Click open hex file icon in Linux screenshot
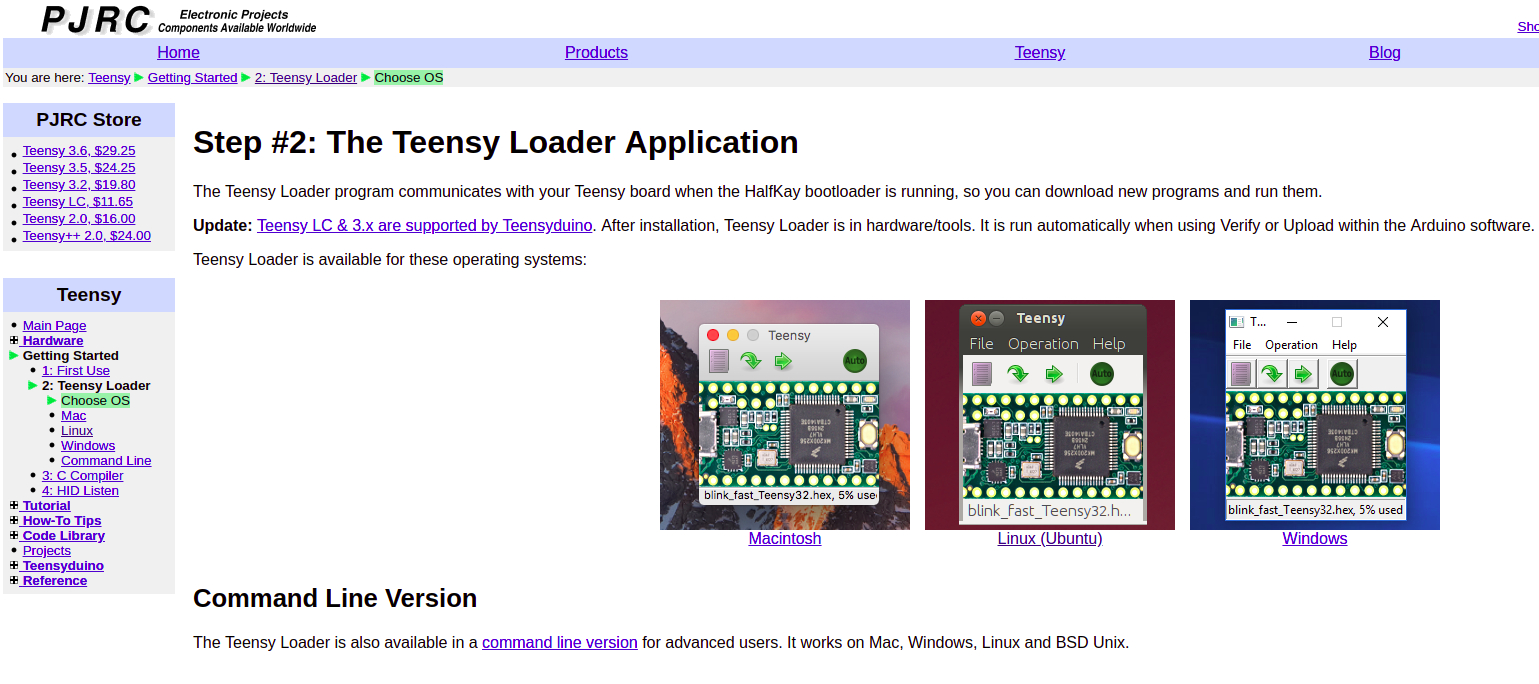 click(x=981, y=374)
